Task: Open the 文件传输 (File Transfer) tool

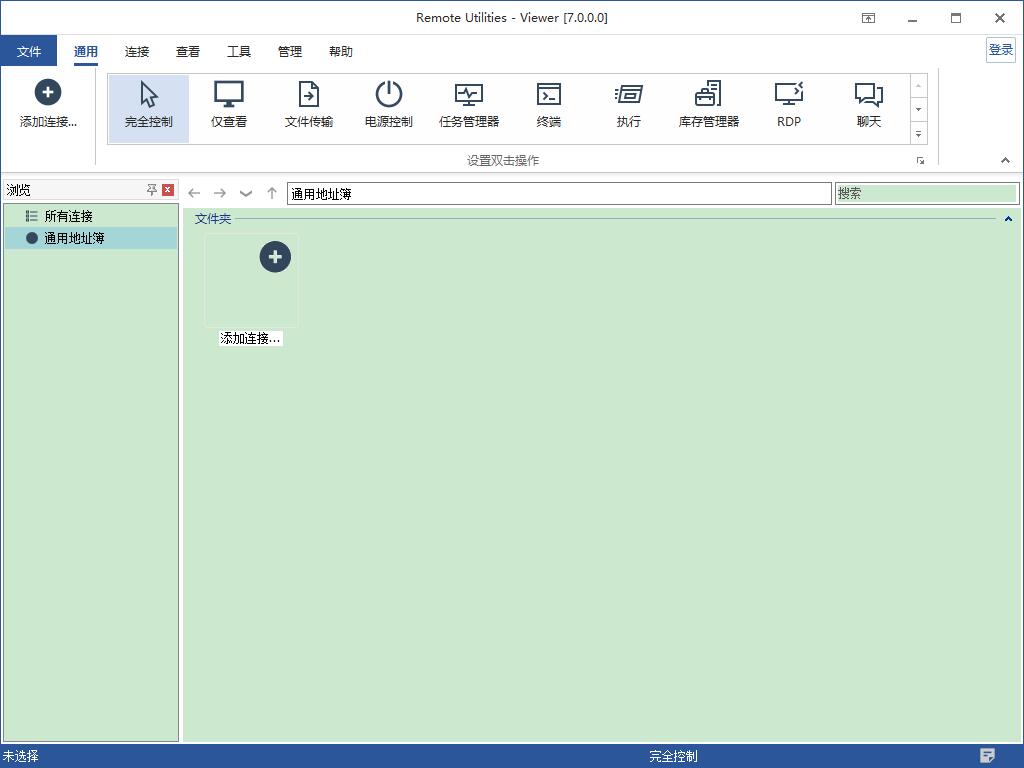Action: pyautogui.click(x=308, y=105)
